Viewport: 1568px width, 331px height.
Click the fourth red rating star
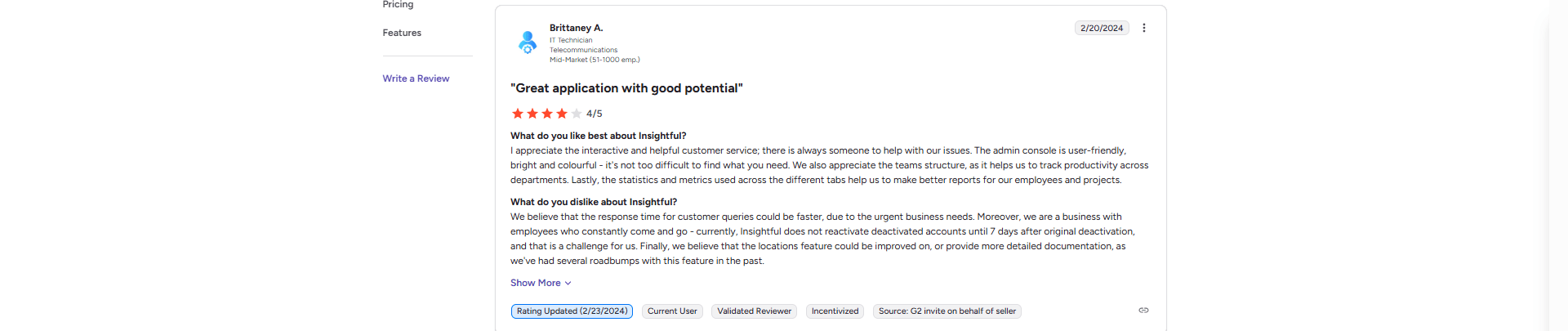[561, 114]
